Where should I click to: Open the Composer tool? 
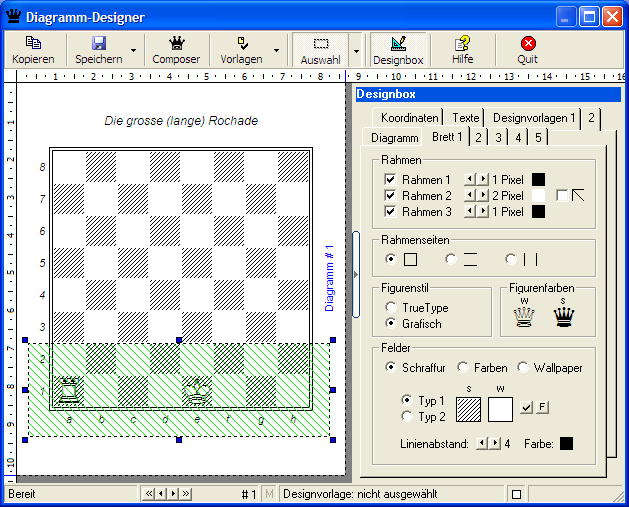[x=176, y=50]
